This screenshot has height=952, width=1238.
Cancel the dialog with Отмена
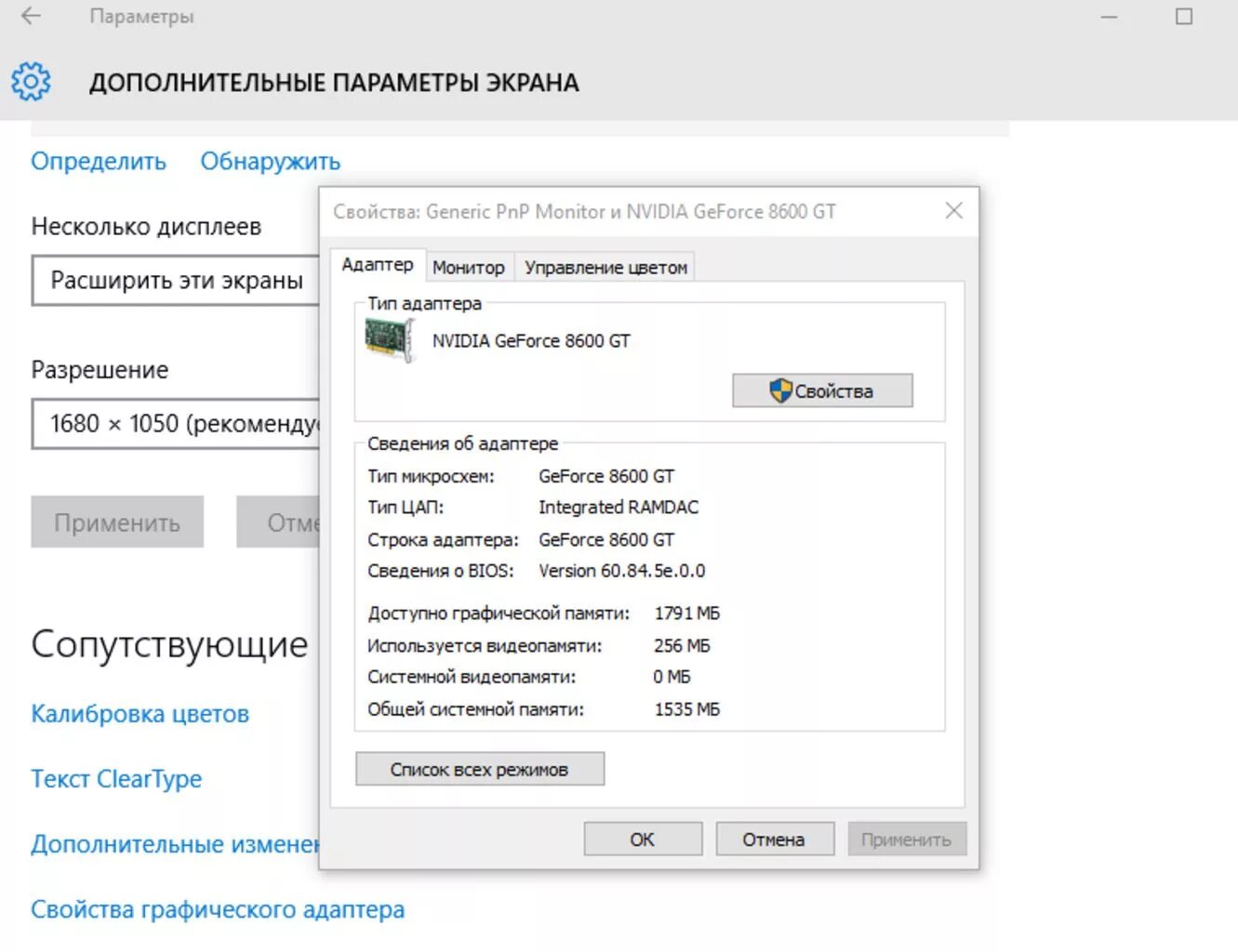(x=774, y=839)
